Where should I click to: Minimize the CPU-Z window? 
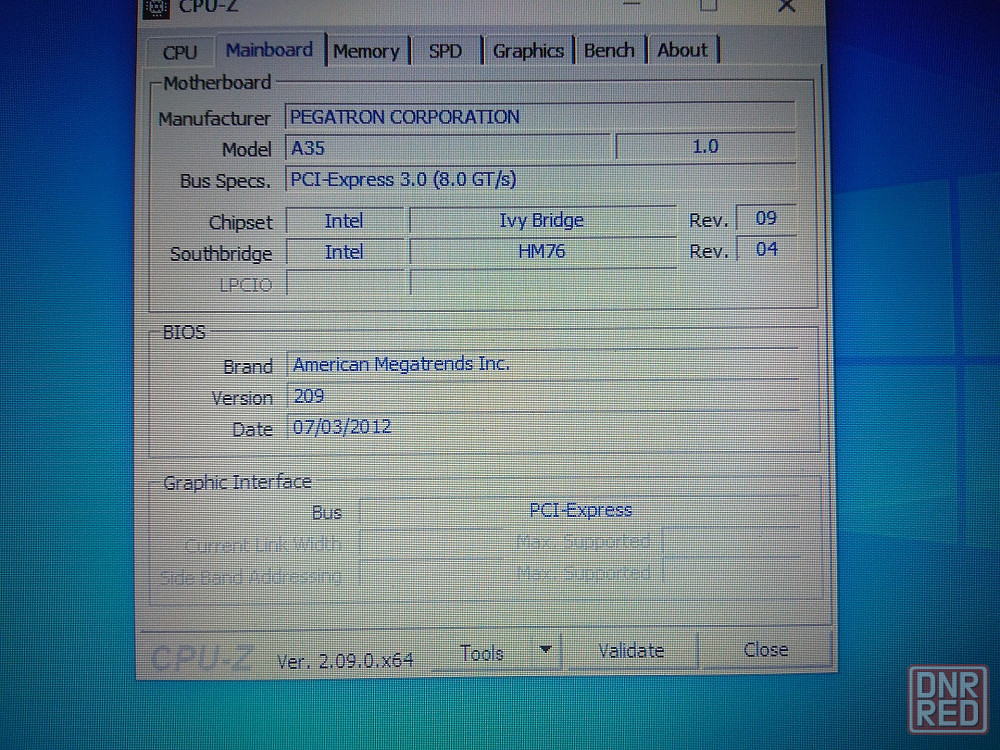coord(631,5)
